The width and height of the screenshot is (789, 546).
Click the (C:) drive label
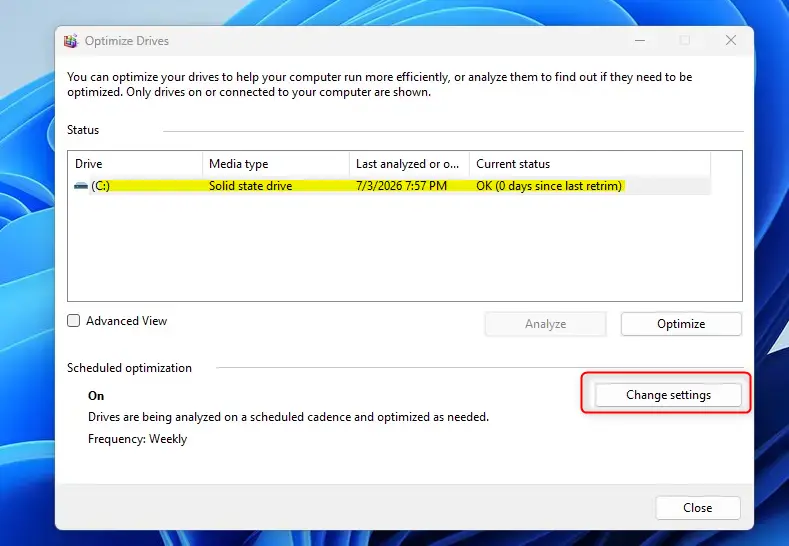click(x=101, y=186)
